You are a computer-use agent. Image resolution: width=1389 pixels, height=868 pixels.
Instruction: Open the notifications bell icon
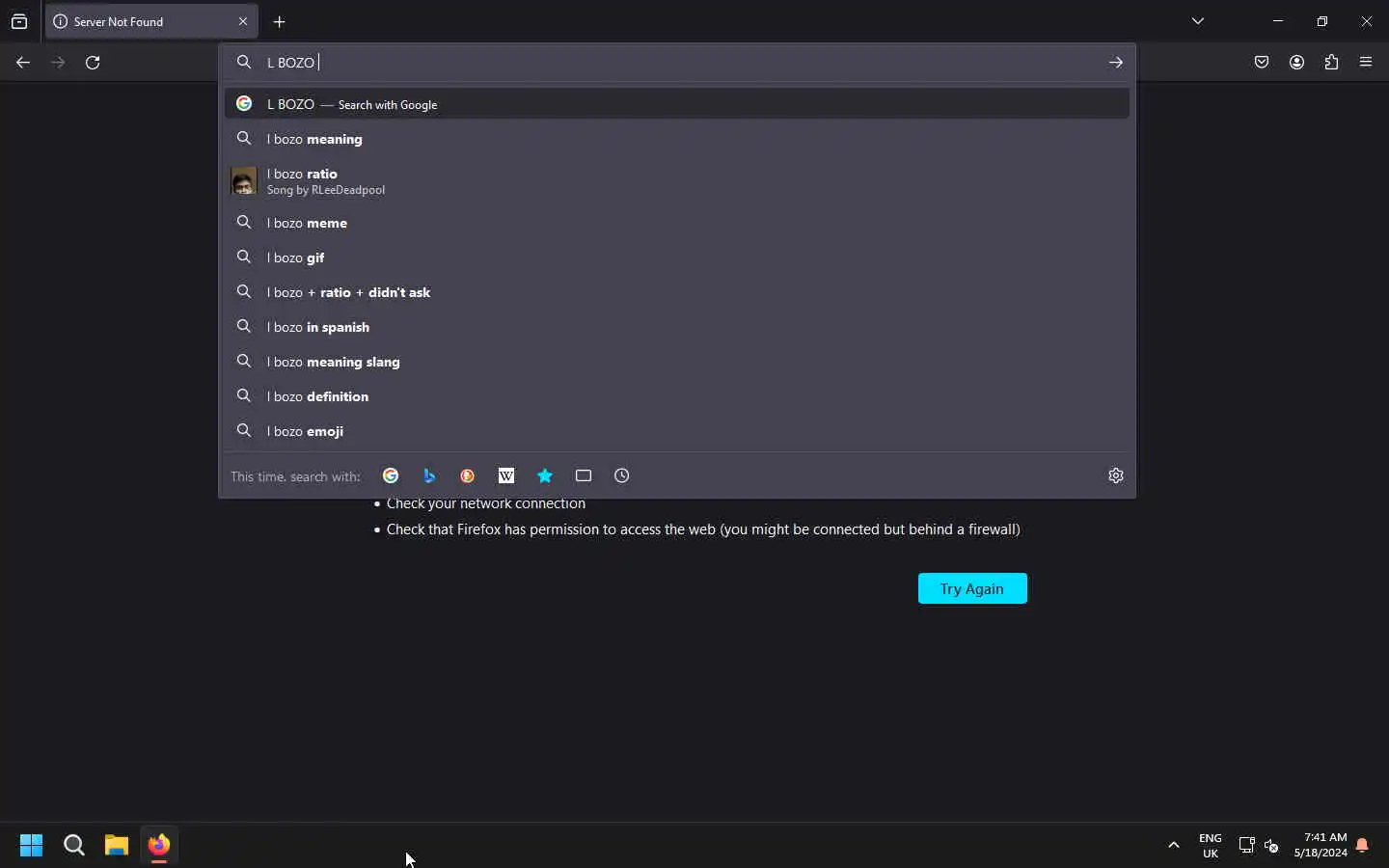click(1362, 846)
